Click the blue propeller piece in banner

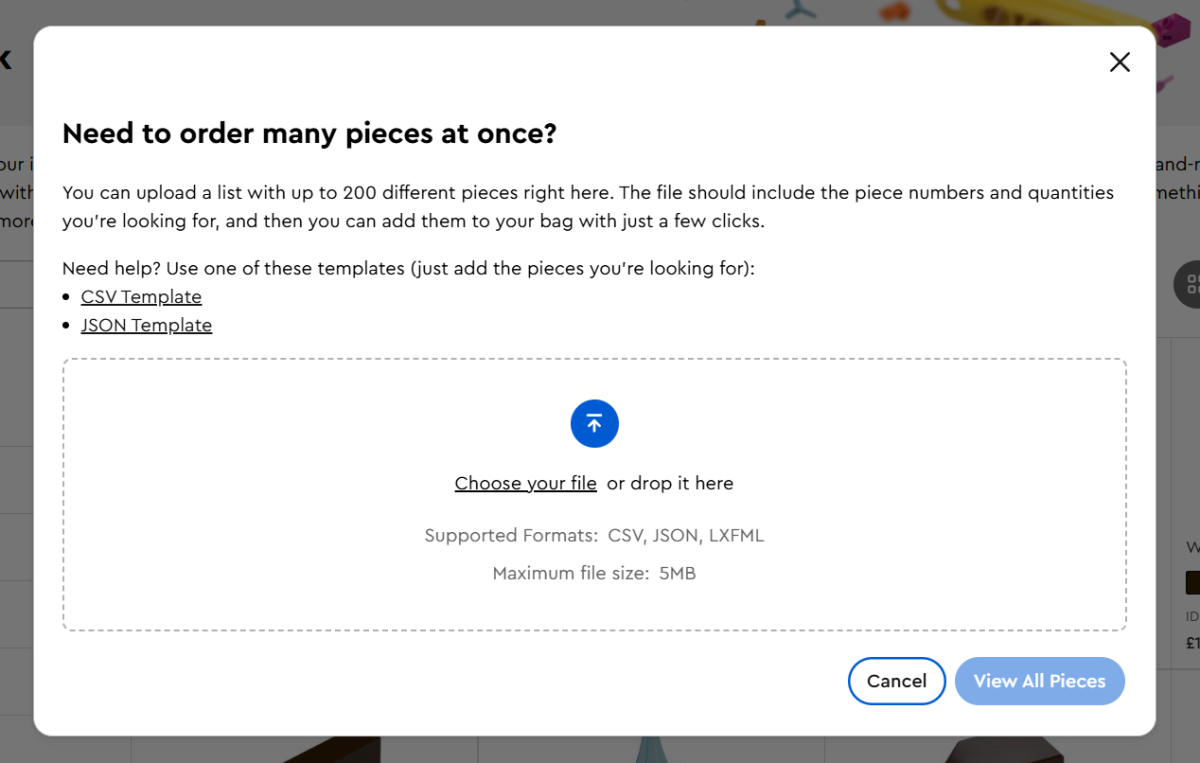800,9
